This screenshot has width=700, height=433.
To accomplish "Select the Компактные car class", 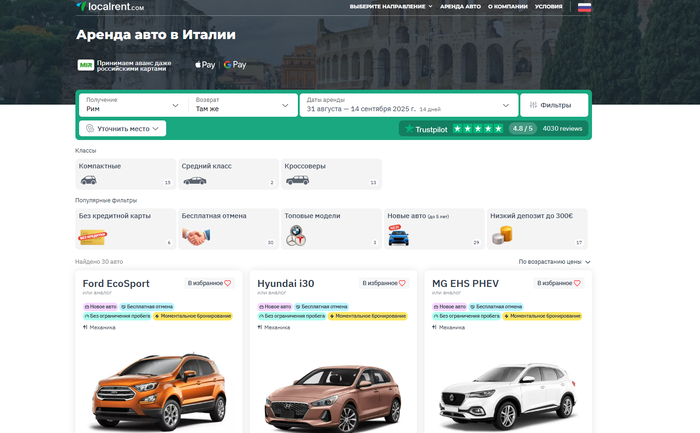I will pyautogui.click(x=125, y=174).
